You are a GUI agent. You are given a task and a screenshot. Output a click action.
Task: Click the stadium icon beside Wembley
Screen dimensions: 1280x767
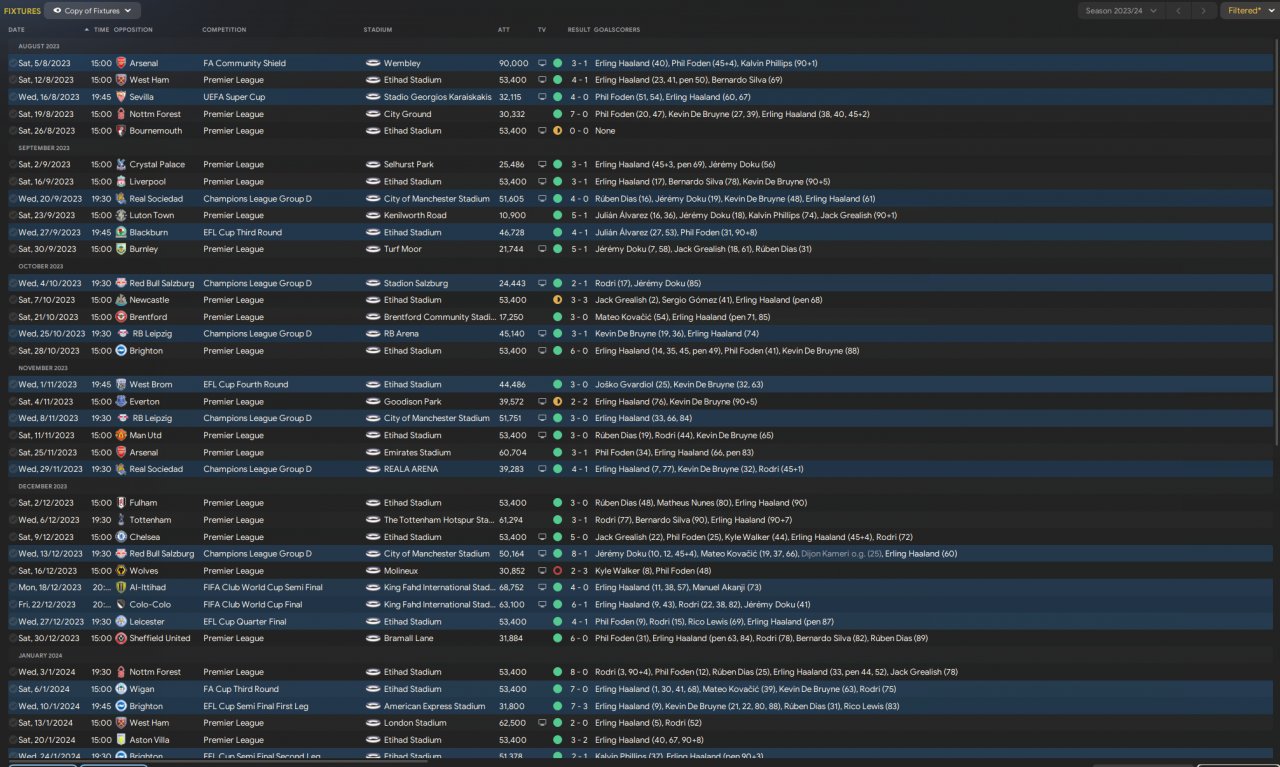373,63
